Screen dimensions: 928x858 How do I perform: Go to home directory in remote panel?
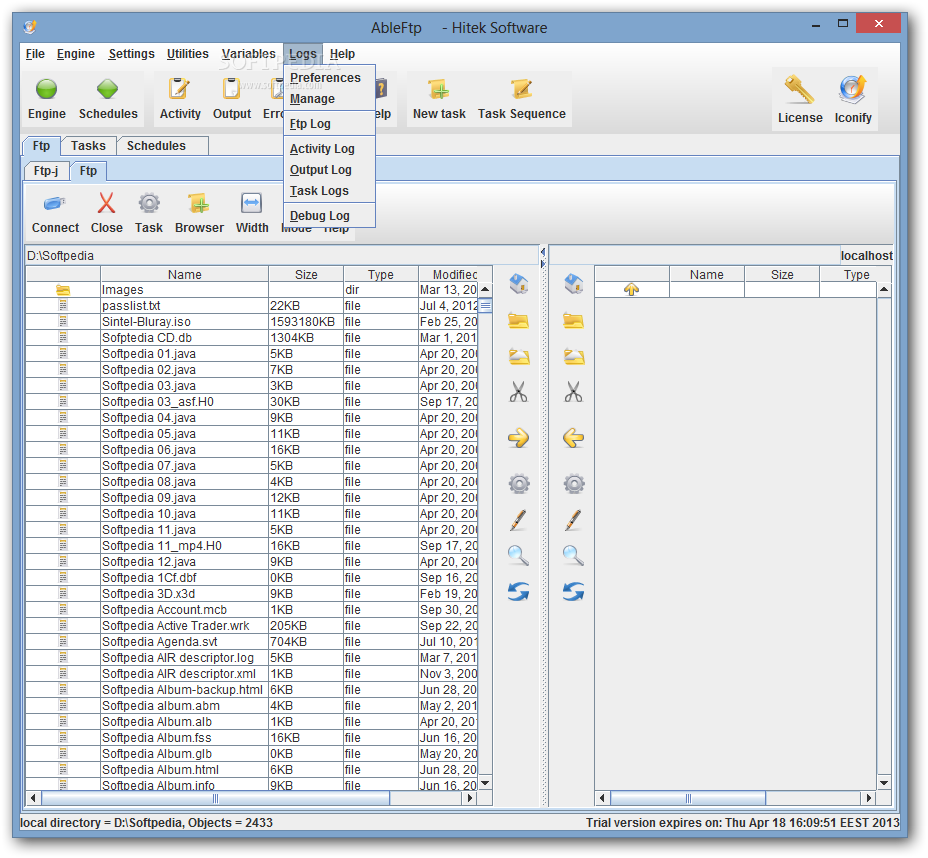click(573, 283)
